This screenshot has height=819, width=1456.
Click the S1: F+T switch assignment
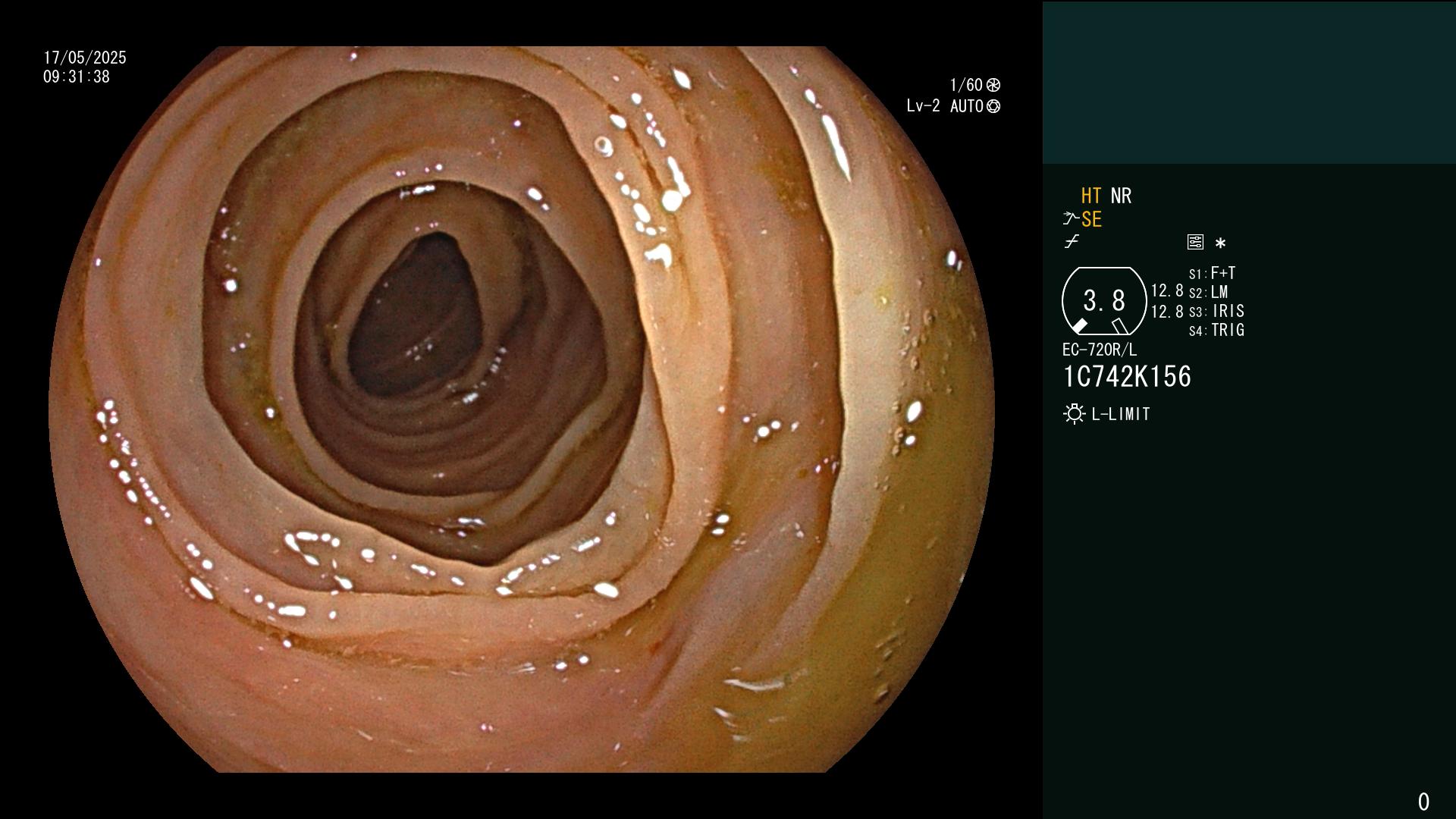1212,273
